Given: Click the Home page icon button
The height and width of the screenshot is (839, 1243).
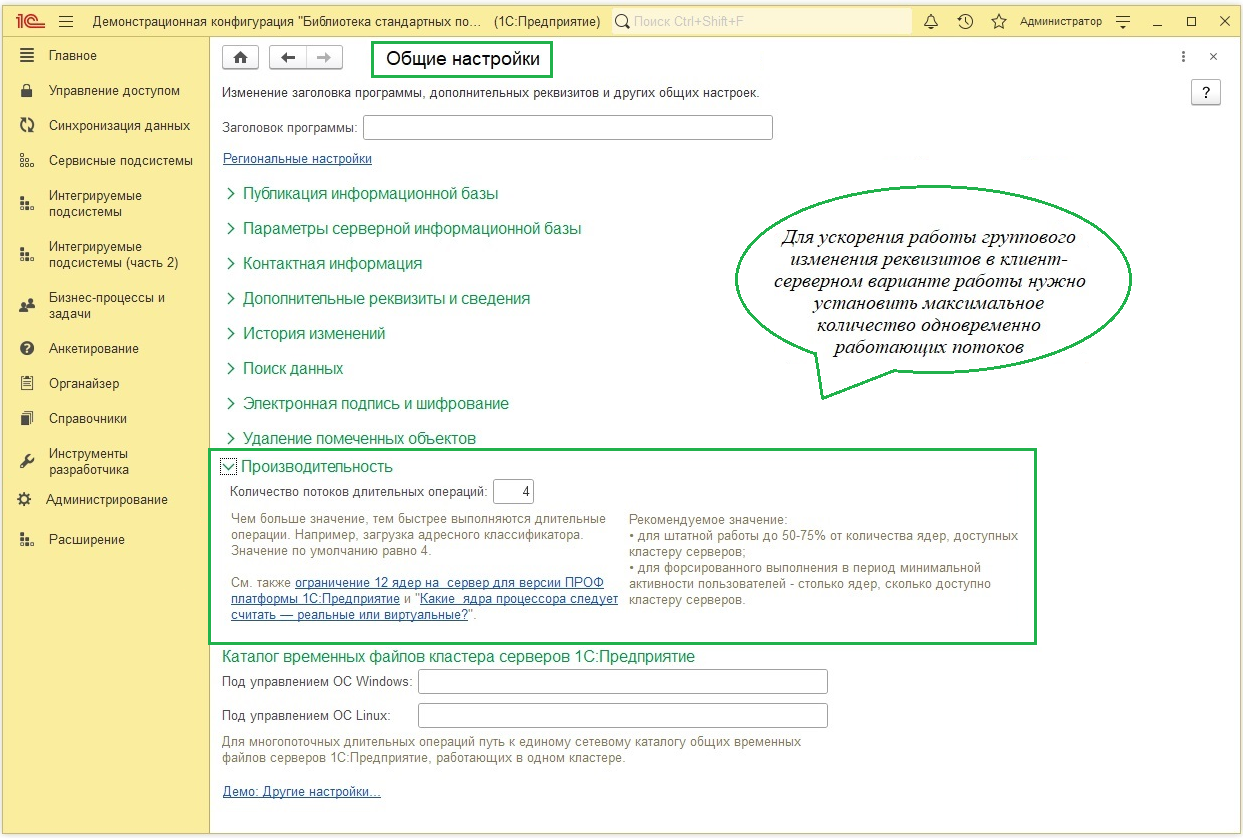Looking at the screenshot, I should click(x=240, y=58).
